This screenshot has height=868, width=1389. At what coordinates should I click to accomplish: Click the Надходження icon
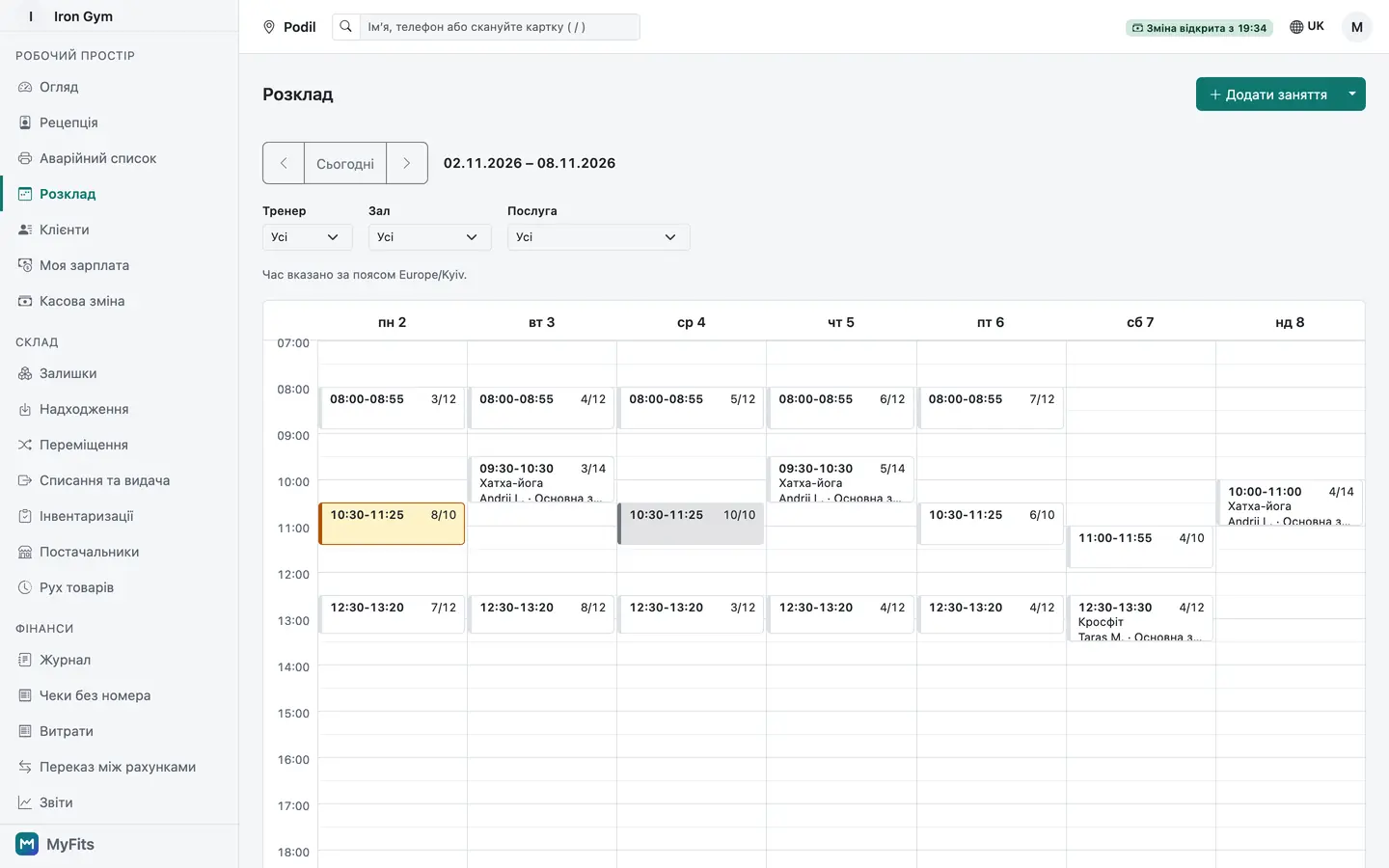[x=25, y=409]
